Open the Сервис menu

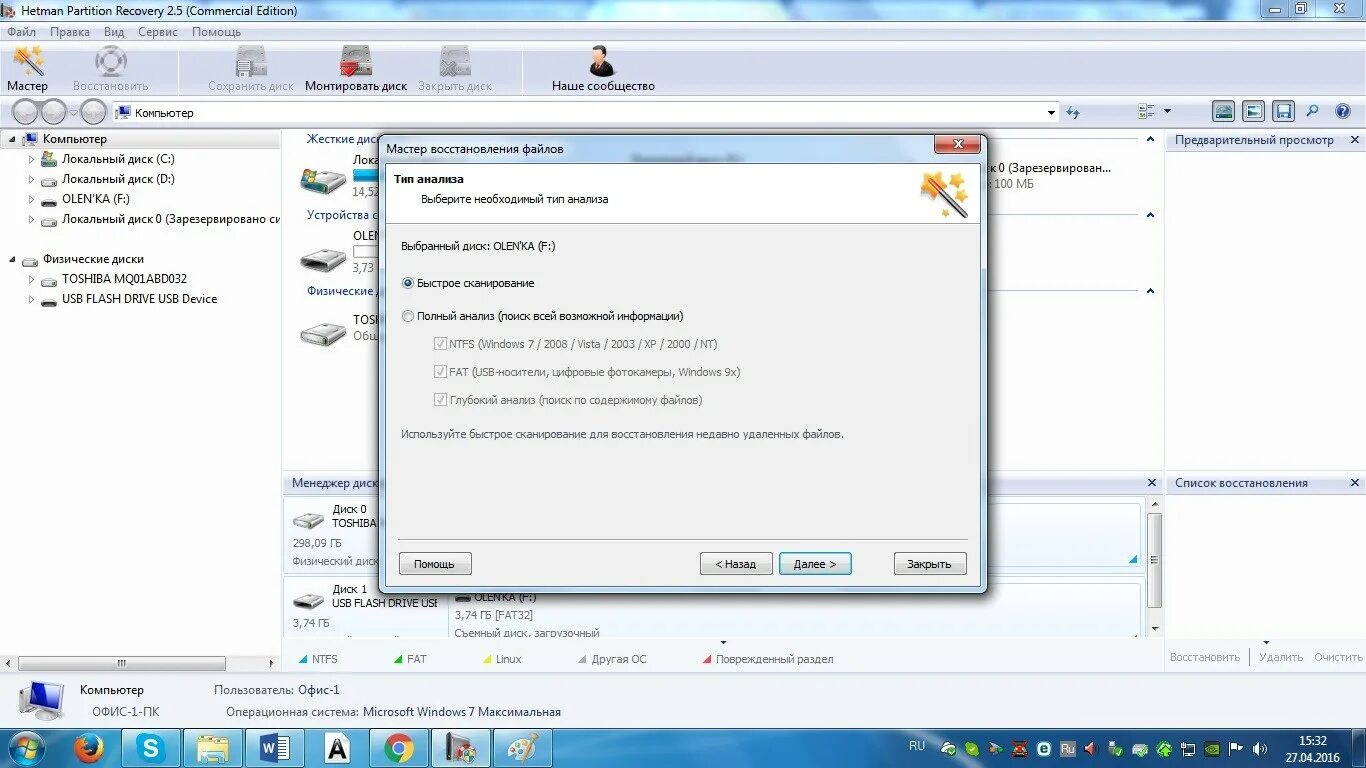[x=158, y=32]
